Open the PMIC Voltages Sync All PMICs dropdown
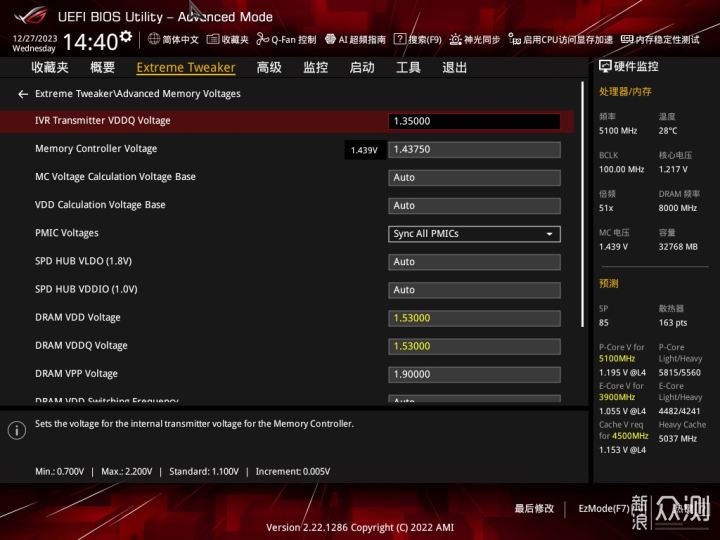This screenshot has height=540, width=720. [x=474, y=234]
